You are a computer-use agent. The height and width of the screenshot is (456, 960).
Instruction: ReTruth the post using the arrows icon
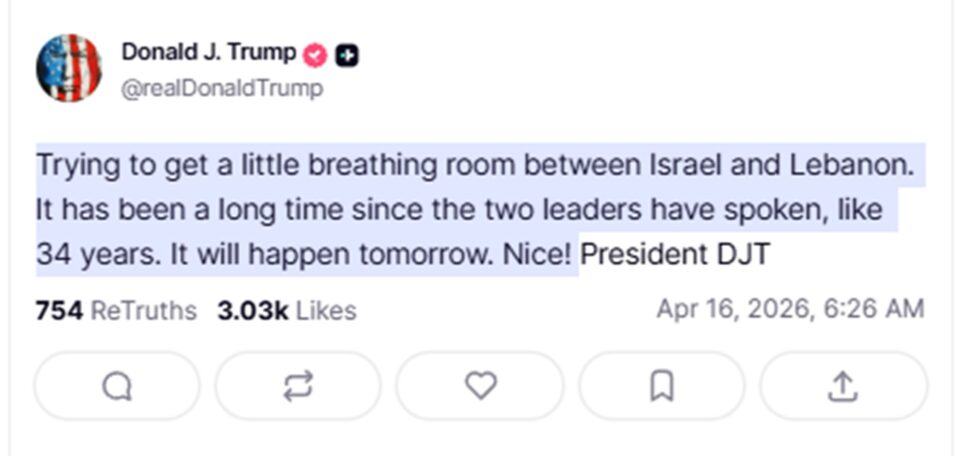coord(298,386)
